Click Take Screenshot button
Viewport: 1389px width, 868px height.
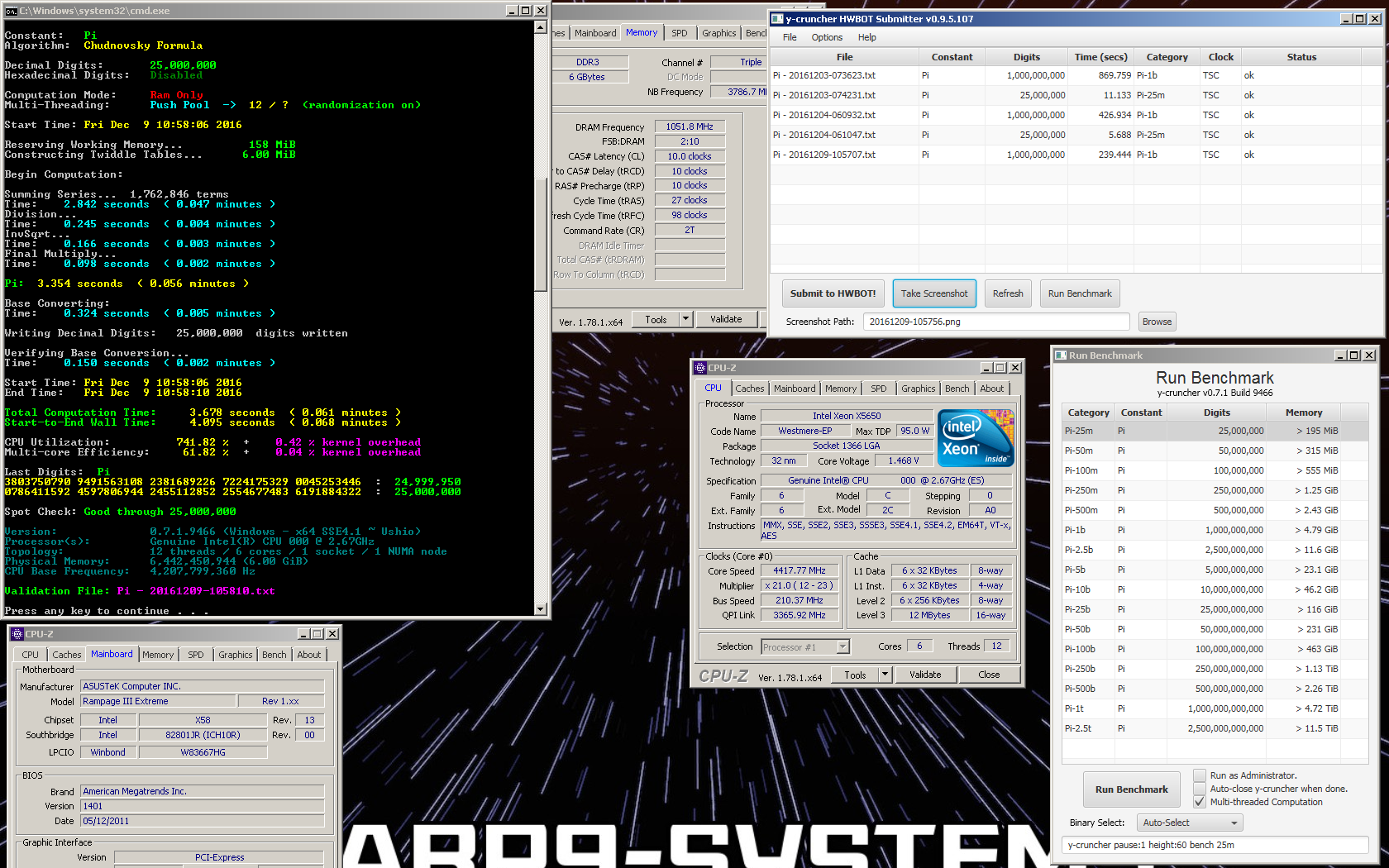(x=934, y=293)
